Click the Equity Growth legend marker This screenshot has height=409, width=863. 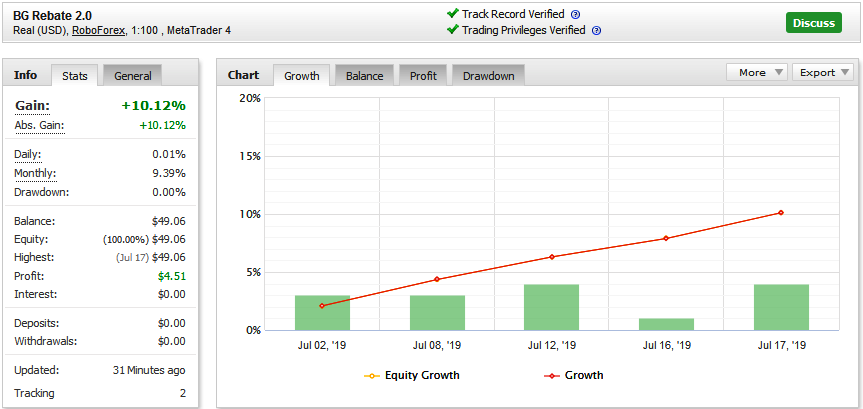(372, 376)
